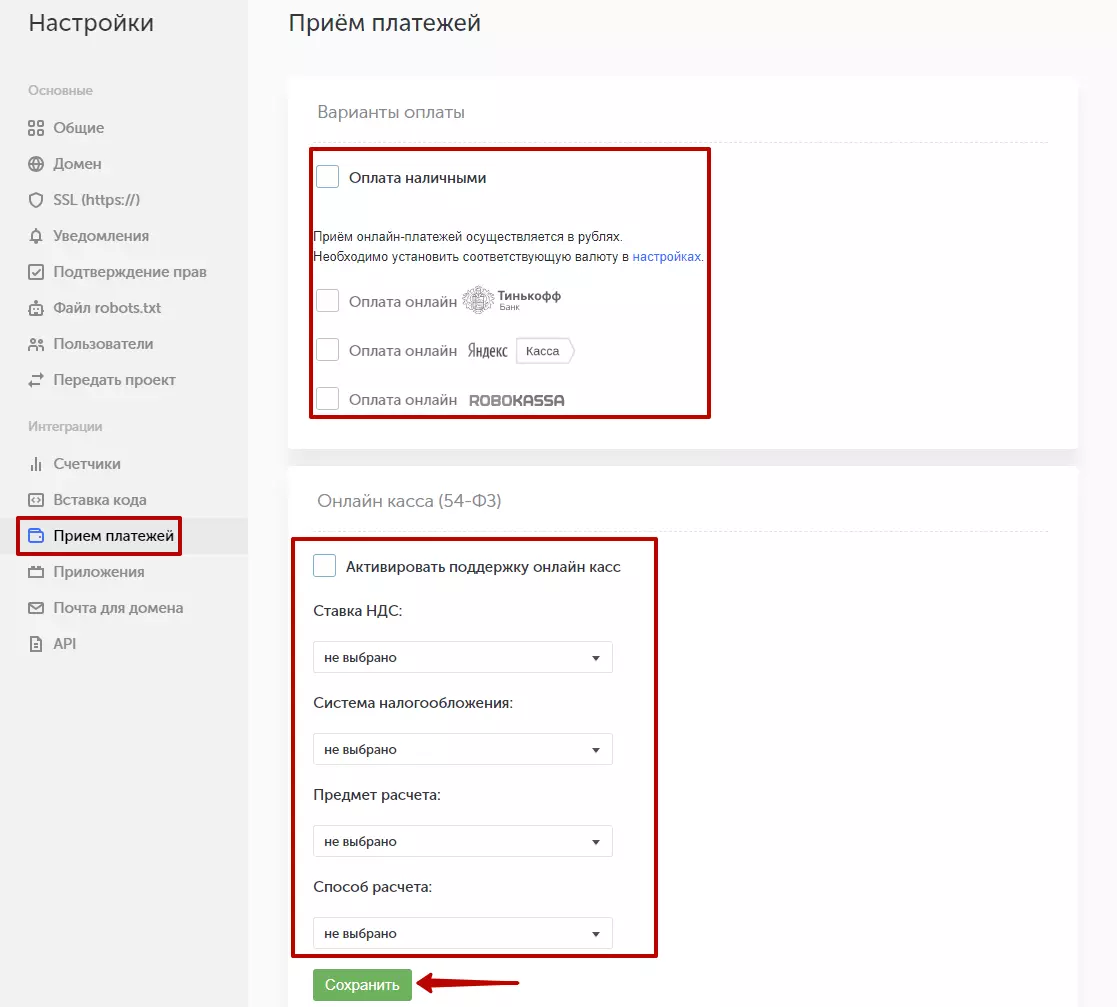Enable the Оплата наличными checkbox
Screen dimensions: 1117x1007
(x=328, y=177)
